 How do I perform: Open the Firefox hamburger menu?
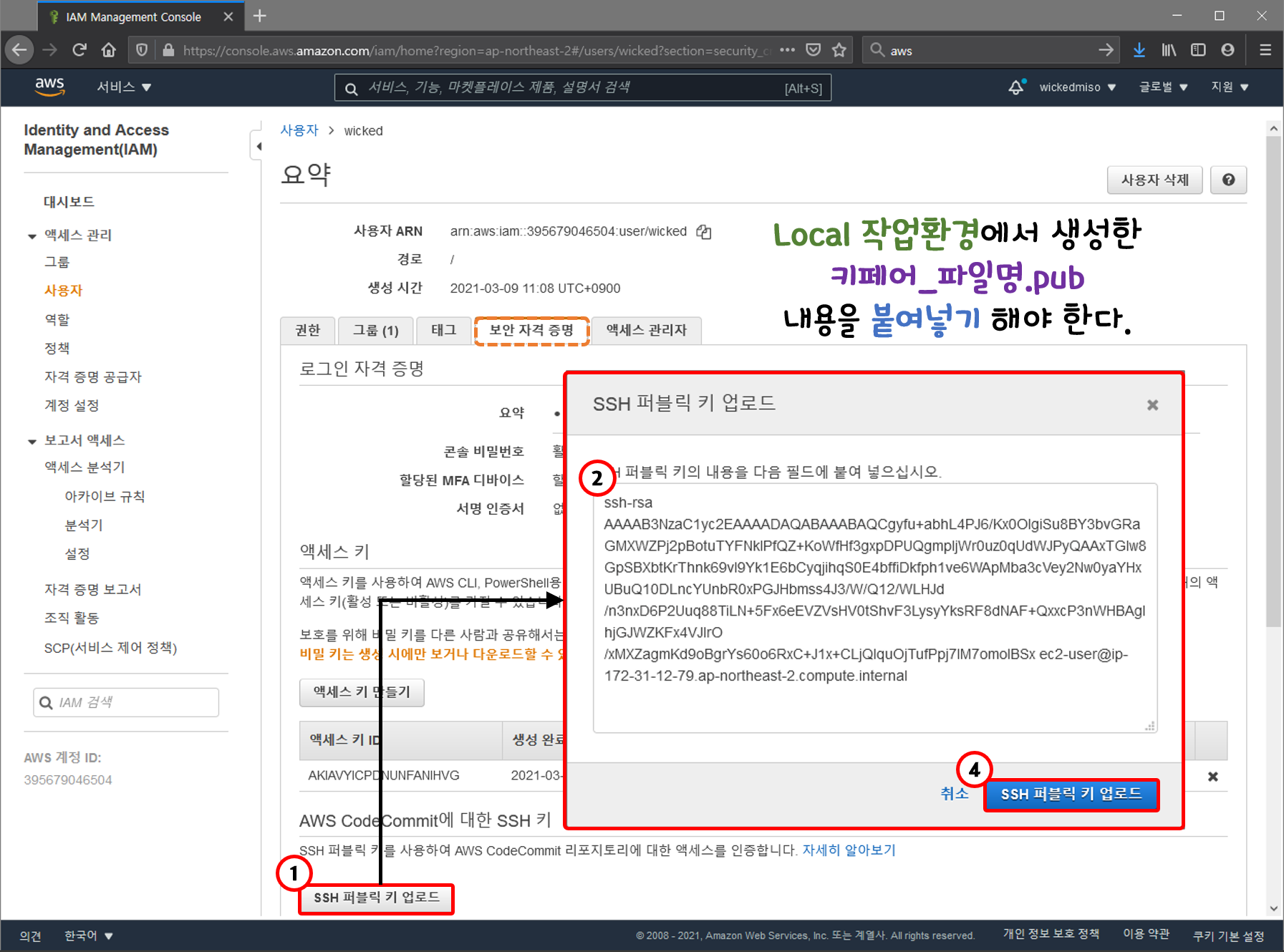pos(1265,50)
